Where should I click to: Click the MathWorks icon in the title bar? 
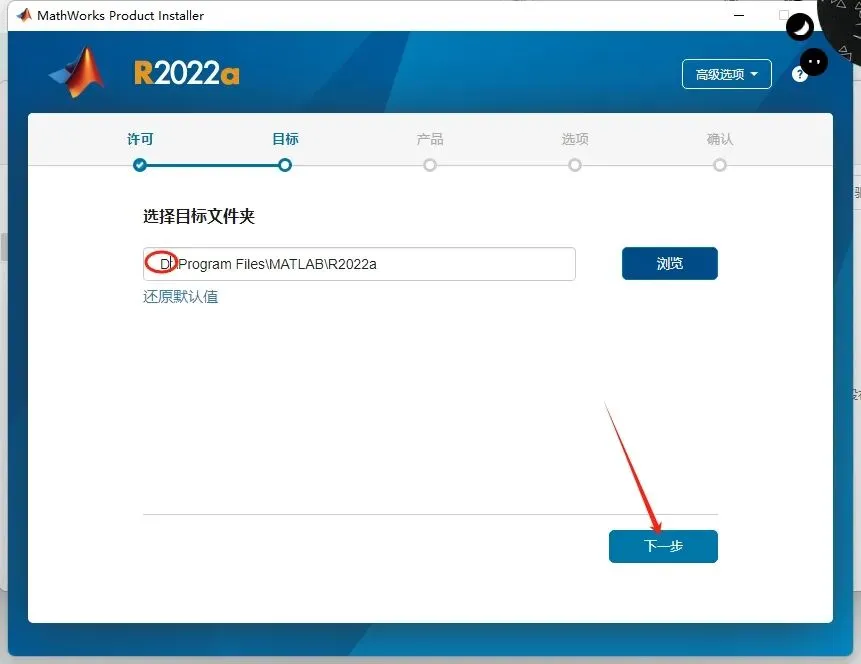click(24, 15)
